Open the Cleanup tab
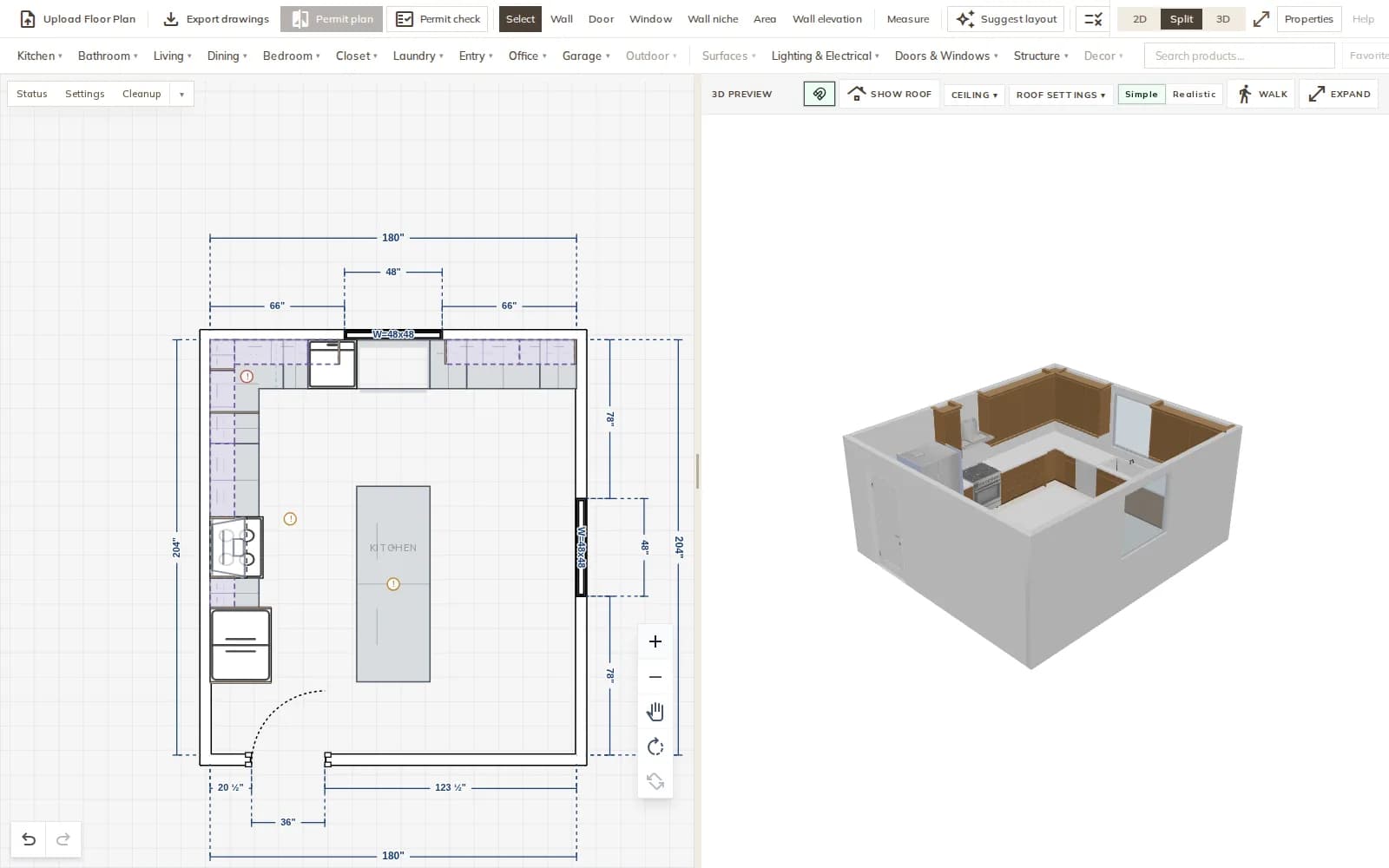1389x868 pixels. (142, 94)
